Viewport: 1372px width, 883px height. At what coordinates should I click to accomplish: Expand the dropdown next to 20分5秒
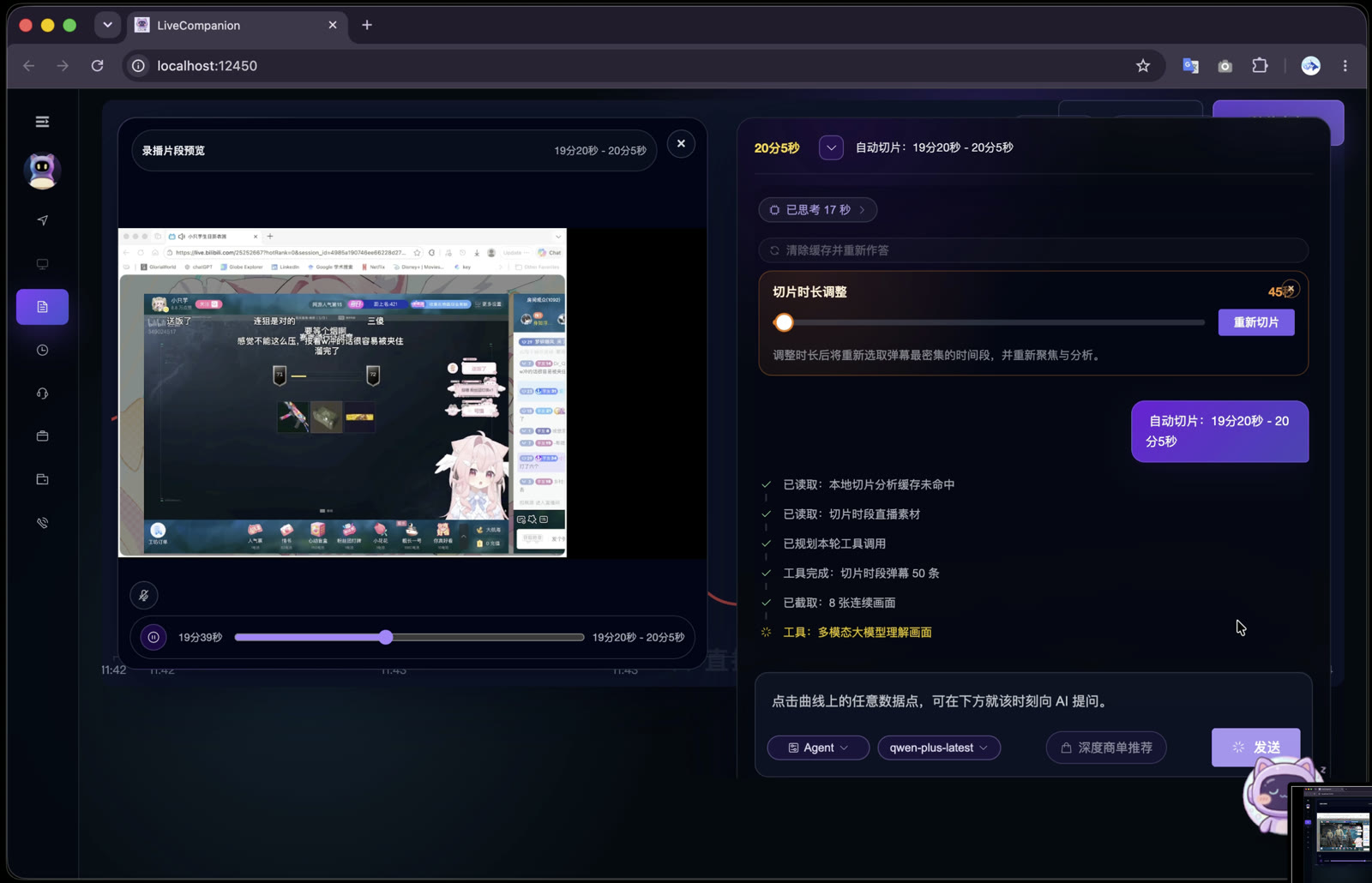[x=831, y=147]
